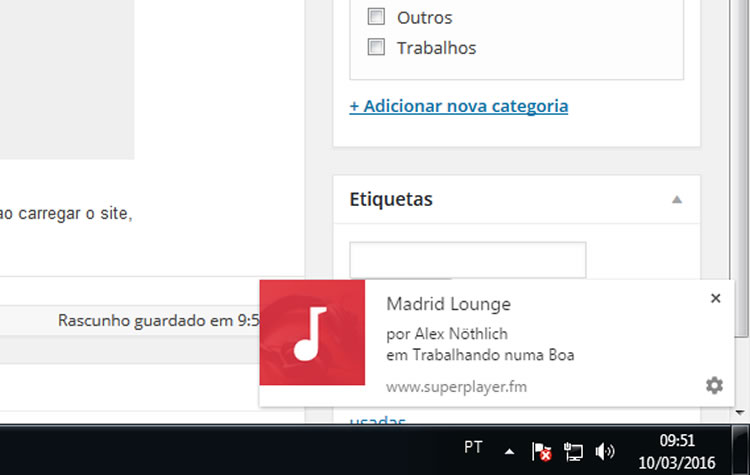Show hidden system tray icons
Screen dimensions: 750x475
pos(509,451)
